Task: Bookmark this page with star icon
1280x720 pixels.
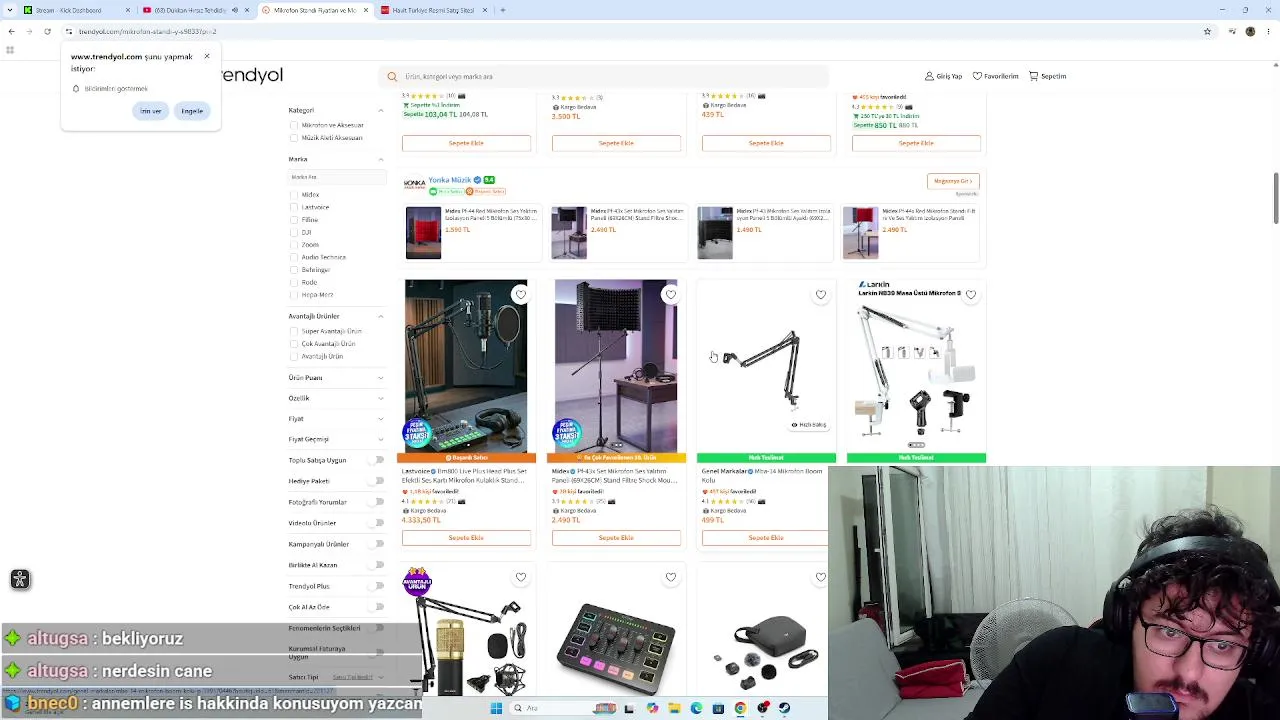Action: pos(1207,31)
